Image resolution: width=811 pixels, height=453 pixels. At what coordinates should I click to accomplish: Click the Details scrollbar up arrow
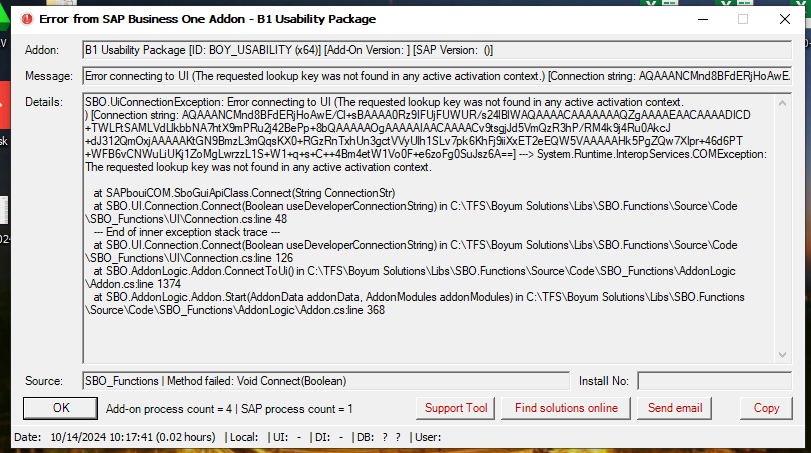(783, 103)
